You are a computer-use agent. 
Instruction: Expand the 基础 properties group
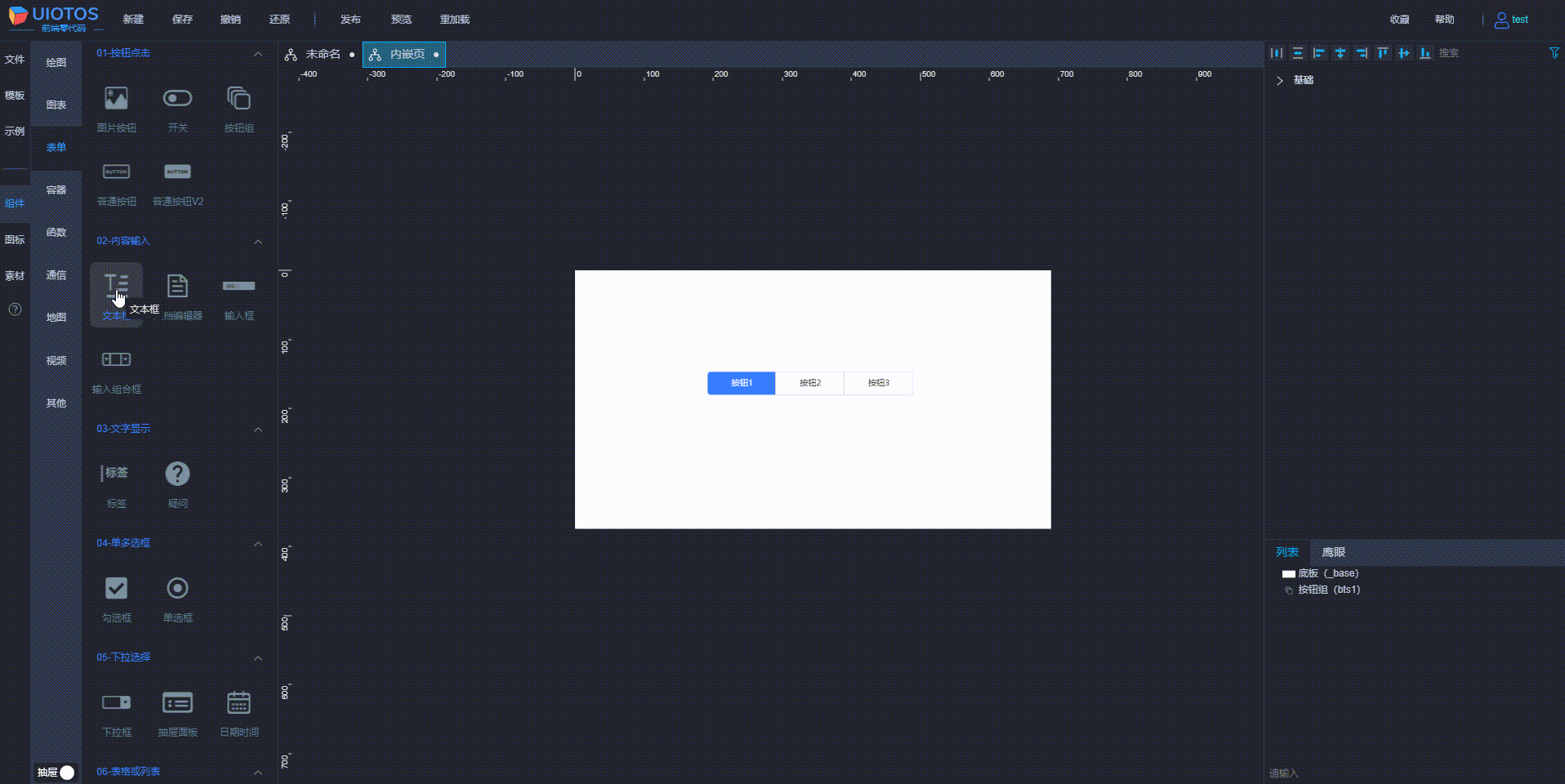[1278, 80]
